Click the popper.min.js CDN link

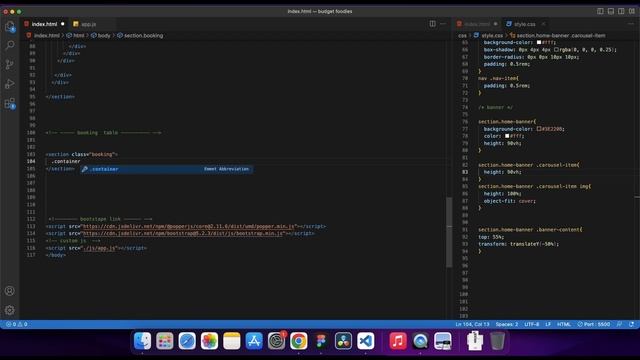pyautogui.click(x=189, y=226)
